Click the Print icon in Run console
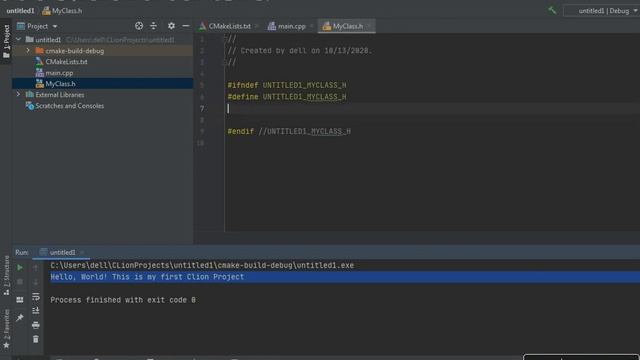This screenshot has width=640, height=360. coord(36,325)
